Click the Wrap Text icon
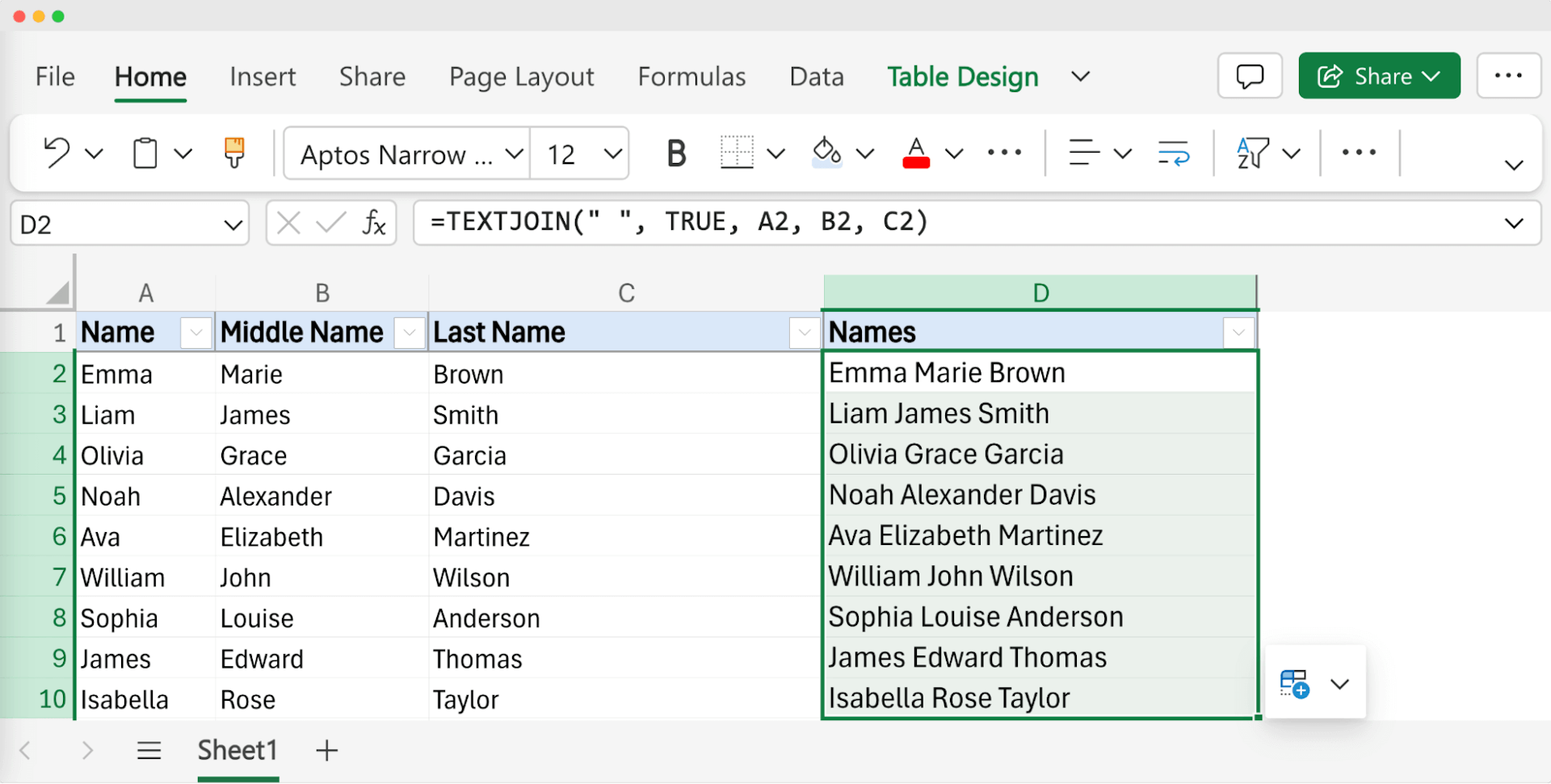 pos(1173,153)
